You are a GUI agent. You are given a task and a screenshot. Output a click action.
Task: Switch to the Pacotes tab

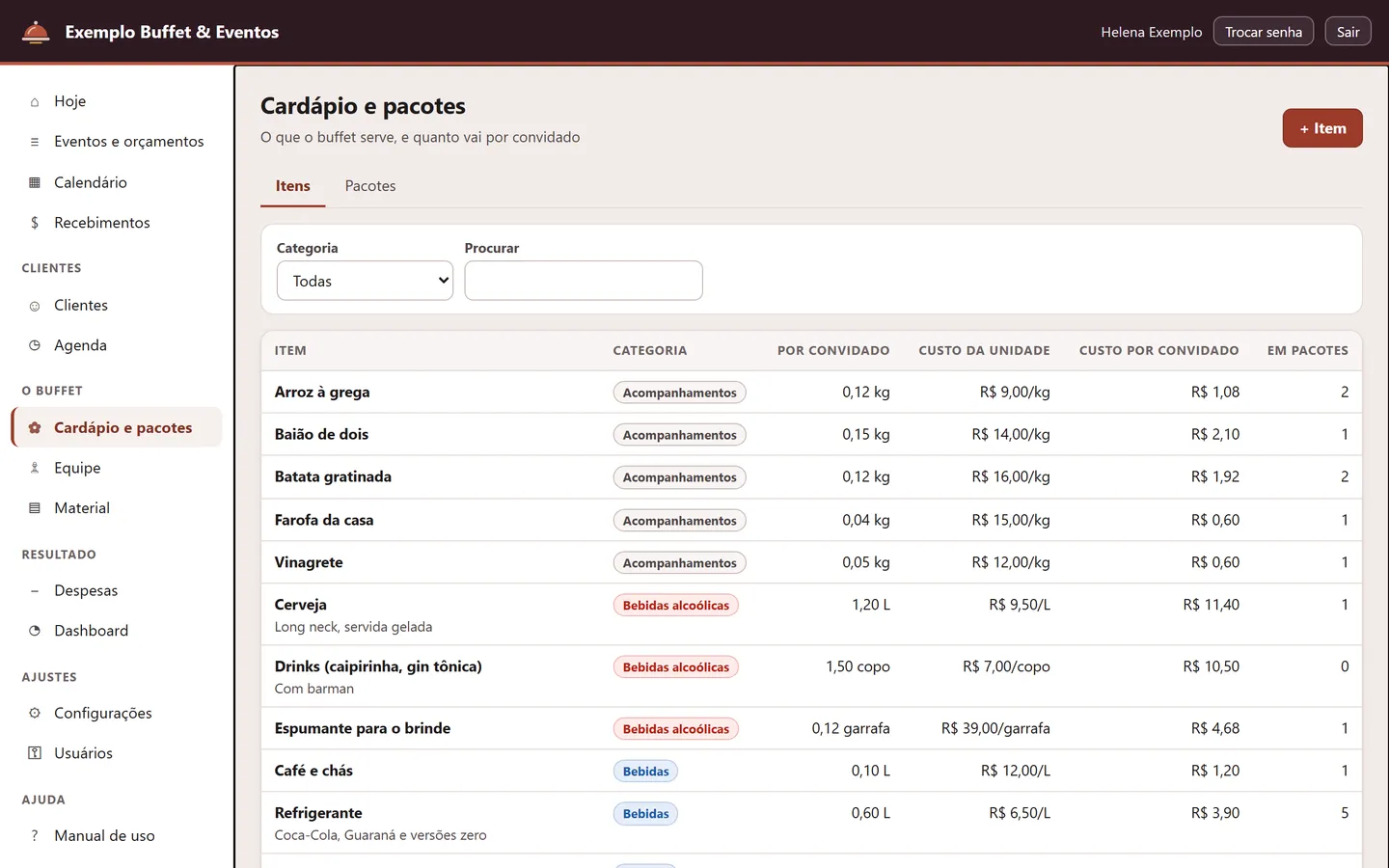coord(370,186)
